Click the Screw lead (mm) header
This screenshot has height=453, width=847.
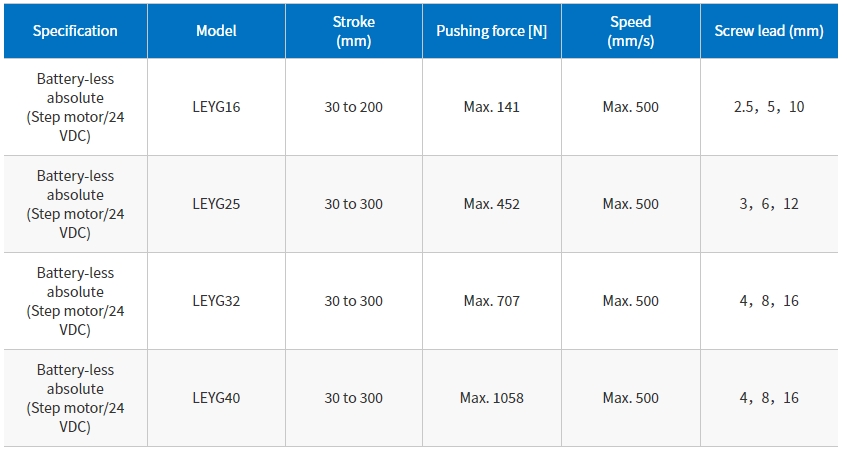tap(769, 31)
